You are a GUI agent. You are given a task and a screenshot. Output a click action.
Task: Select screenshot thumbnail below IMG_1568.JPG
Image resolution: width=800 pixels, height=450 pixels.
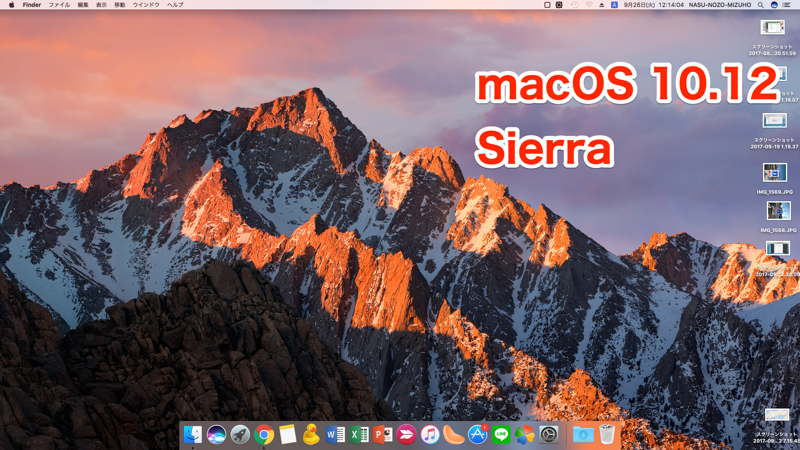coord(778,248)
